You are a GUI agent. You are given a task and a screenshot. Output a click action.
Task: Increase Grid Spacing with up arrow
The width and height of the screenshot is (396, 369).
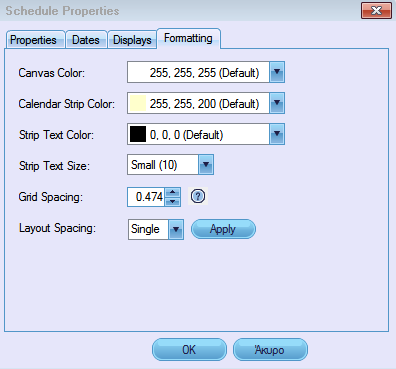173,192
